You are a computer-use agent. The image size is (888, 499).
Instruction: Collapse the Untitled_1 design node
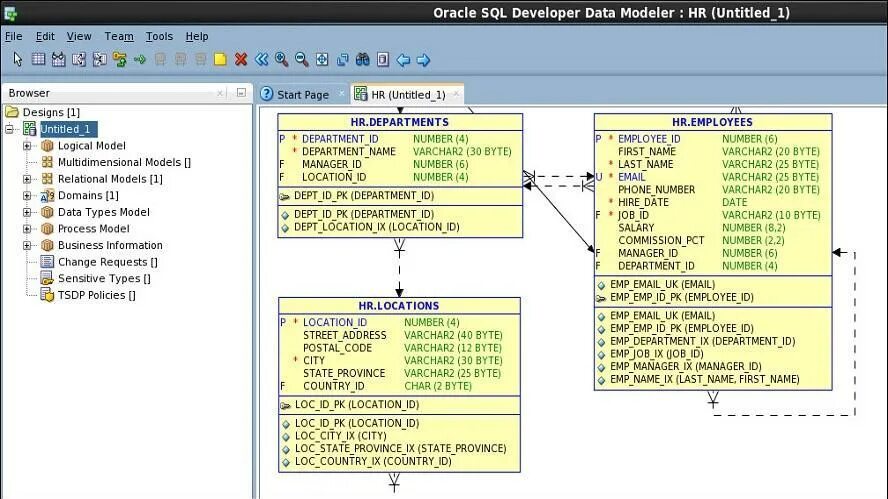[x=9, y=129]
